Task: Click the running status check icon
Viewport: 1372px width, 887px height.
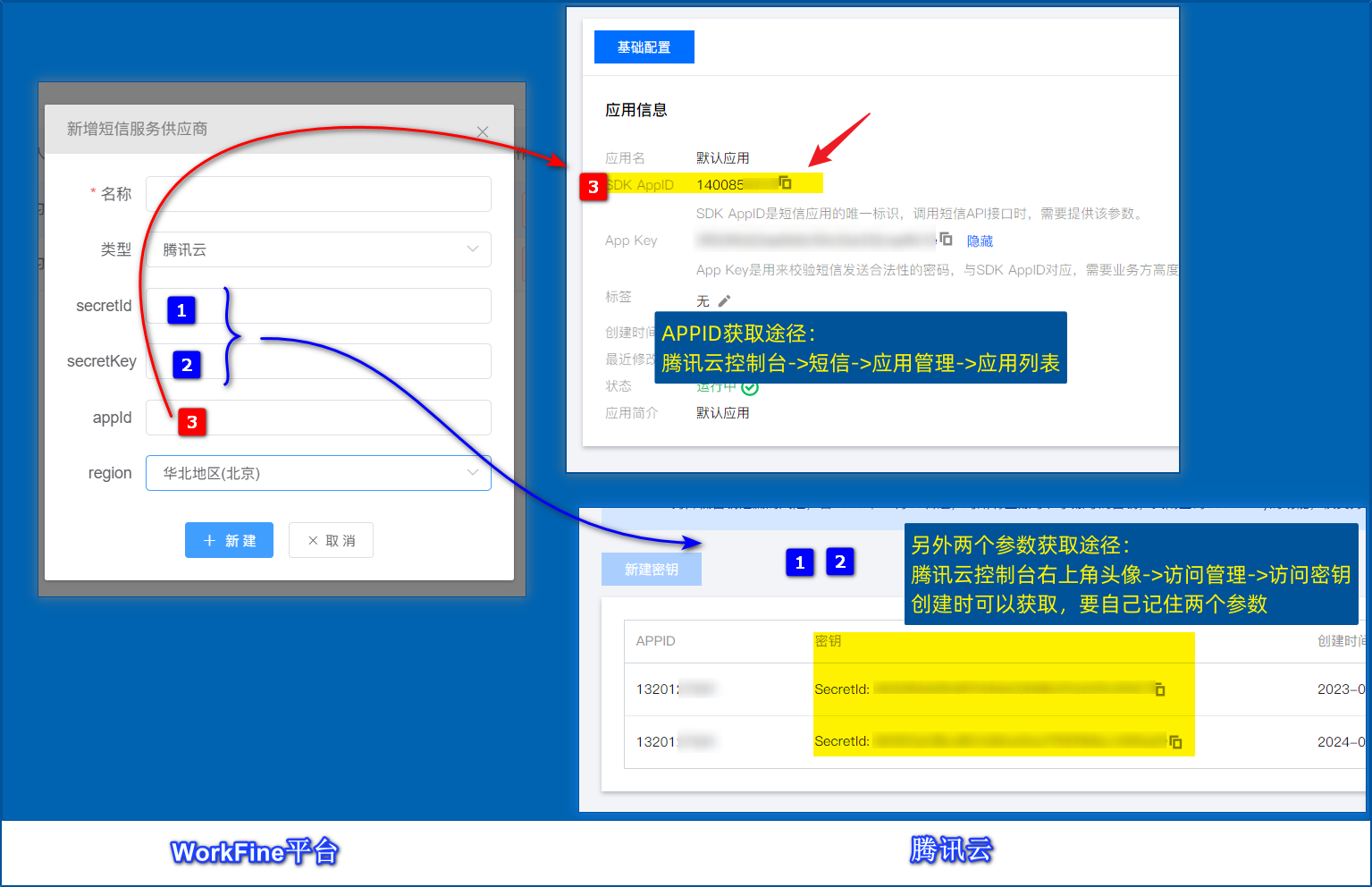Action: tap(750, 387)
